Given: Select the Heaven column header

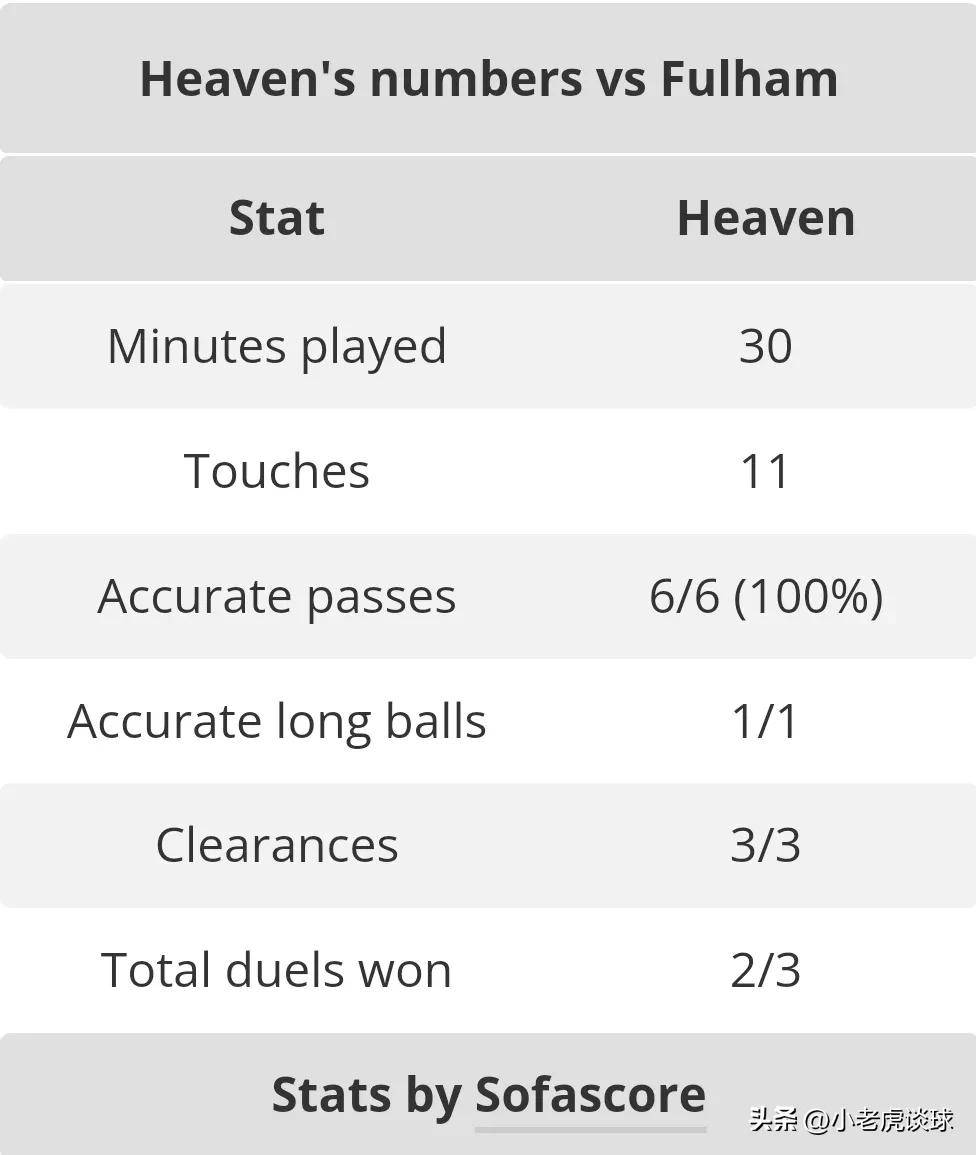Looking at the screenshot, I should pos(766,218).
